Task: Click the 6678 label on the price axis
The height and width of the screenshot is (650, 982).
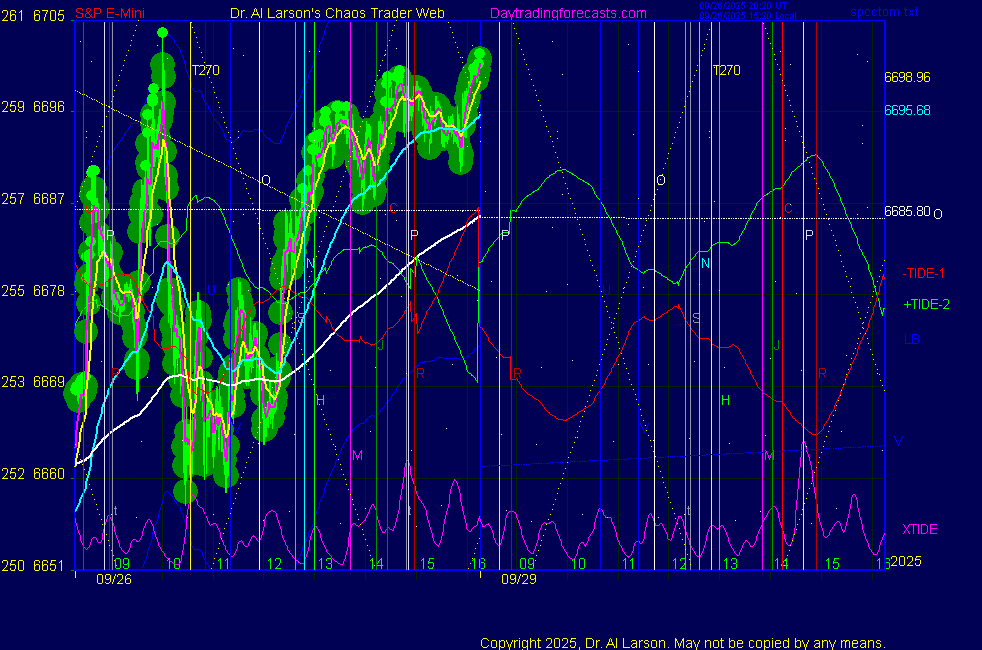Action: tap(48, 291)
